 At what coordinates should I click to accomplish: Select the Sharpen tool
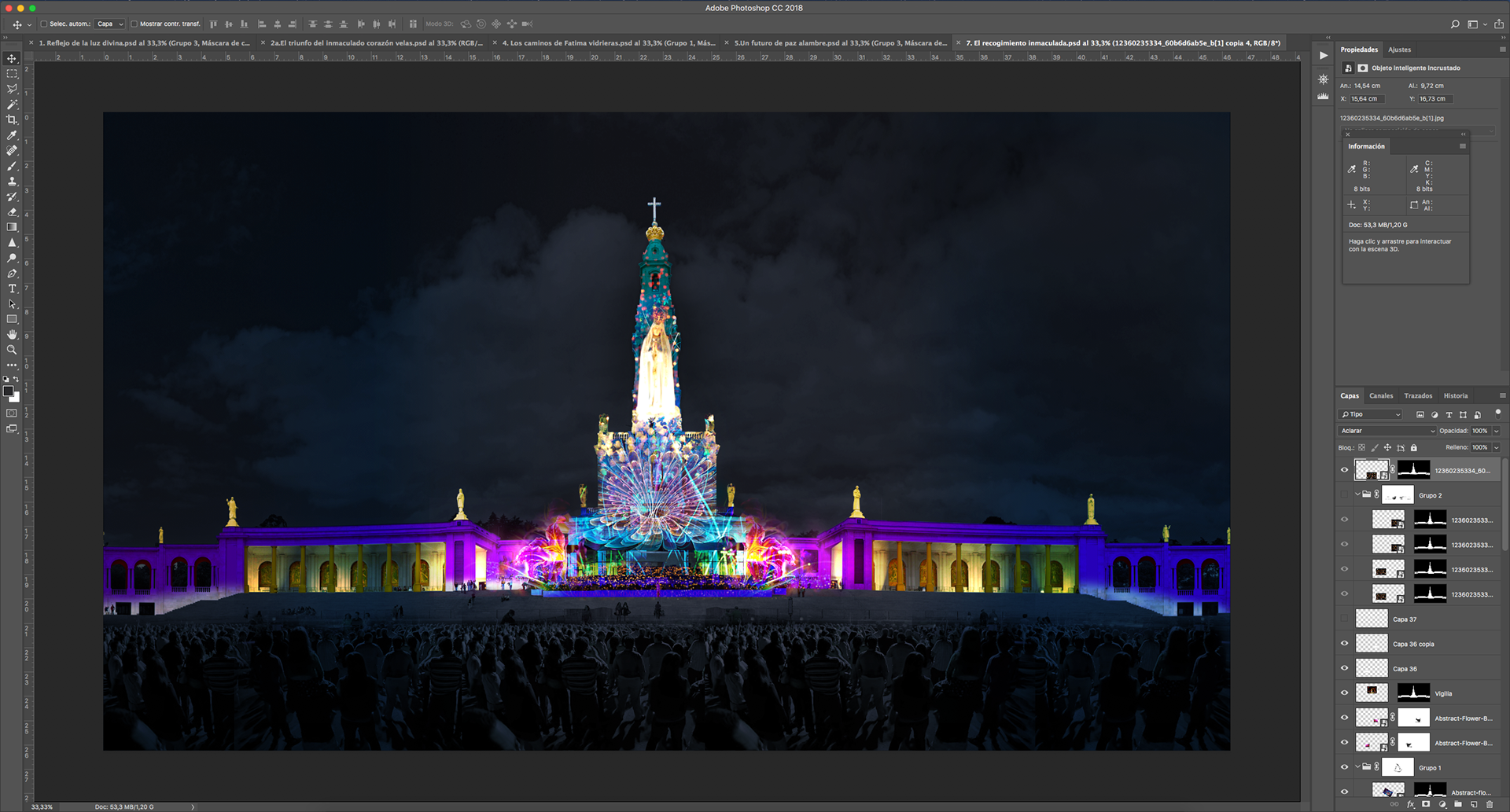pyautogui.click(x=12, y=243)
